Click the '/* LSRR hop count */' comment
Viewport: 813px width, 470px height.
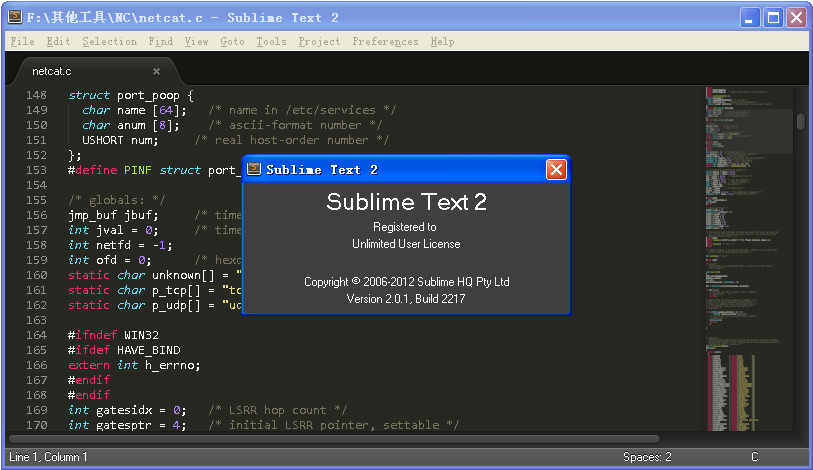pyautogui.click(x=278, y=410)
